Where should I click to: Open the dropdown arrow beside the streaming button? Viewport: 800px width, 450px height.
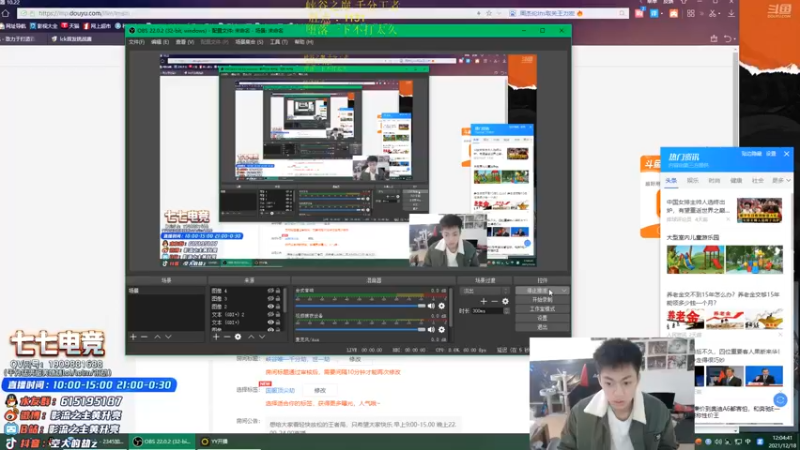point(564,290)
